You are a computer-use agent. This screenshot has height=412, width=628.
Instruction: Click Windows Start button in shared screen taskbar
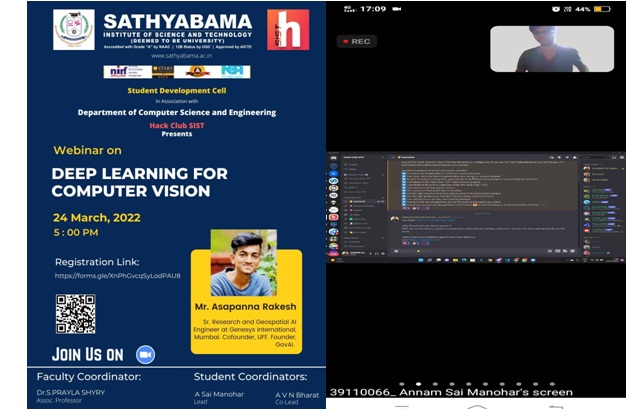click(x=421, y=260)
